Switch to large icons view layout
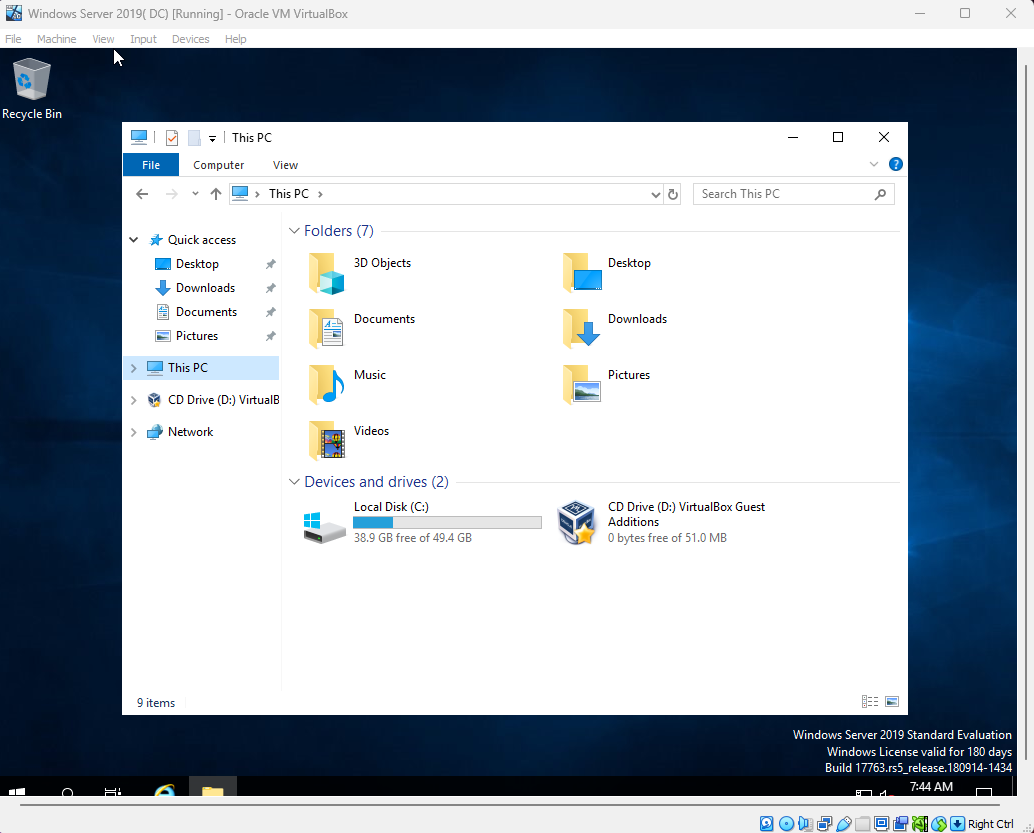Screen dimensions: 1034x833 coord(892,702)
